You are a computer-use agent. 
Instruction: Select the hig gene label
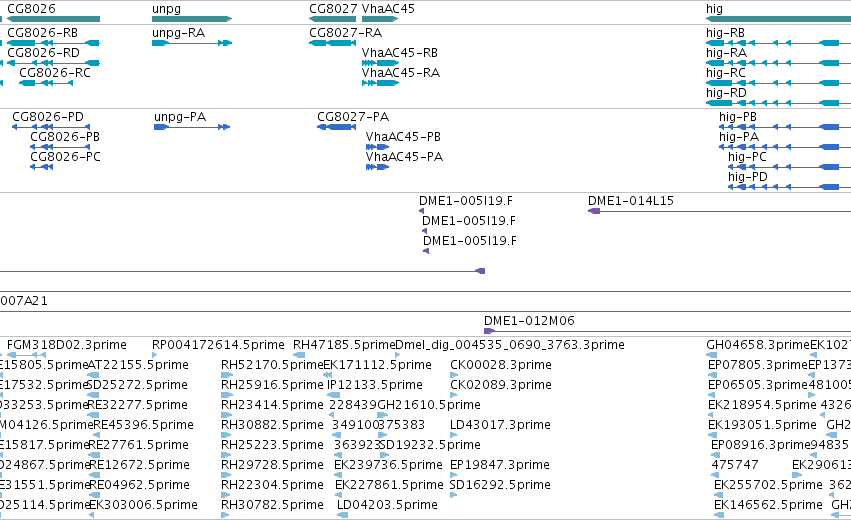[x=714, y=9]
